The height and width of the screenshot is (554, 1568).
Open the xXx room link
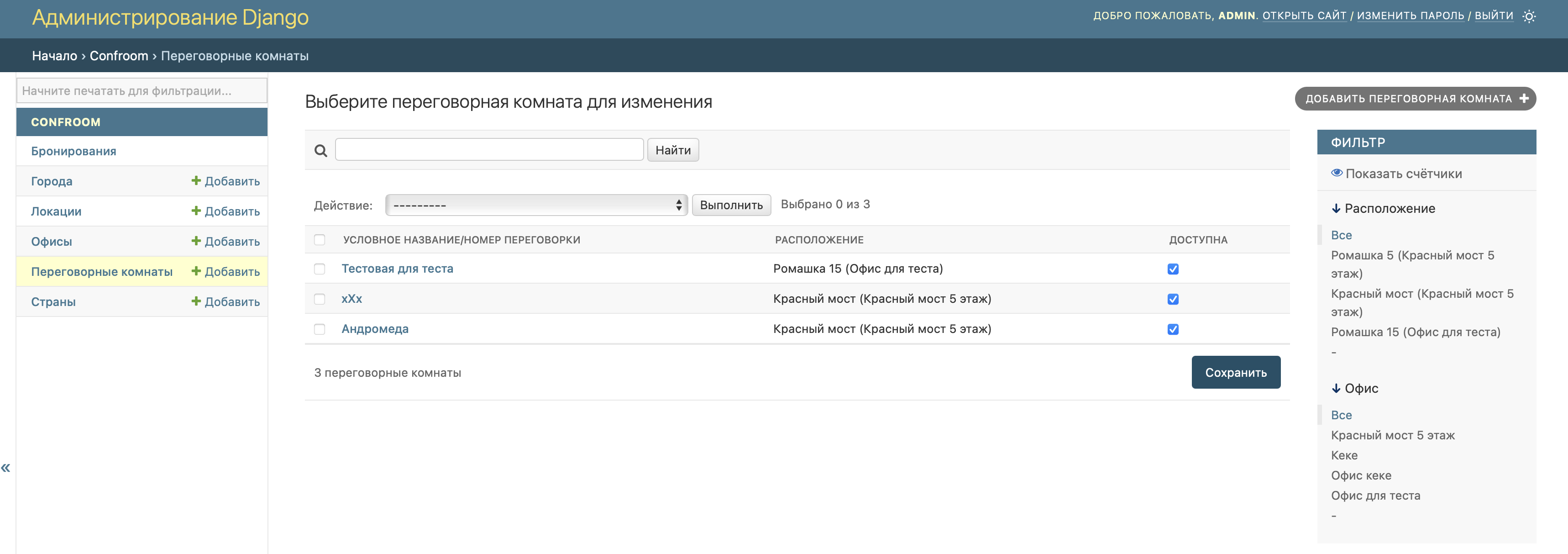(x=351, y=299)
